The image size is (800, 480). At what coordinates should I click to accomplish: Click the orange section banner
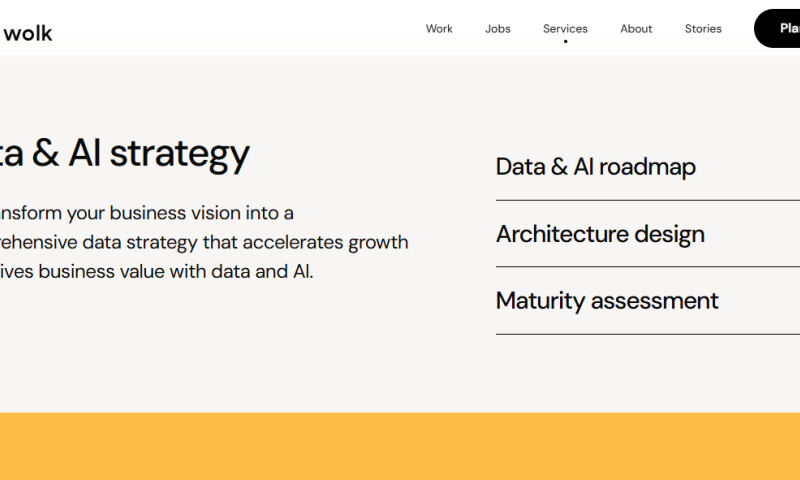pyautogui.click(x=400, y=446)
